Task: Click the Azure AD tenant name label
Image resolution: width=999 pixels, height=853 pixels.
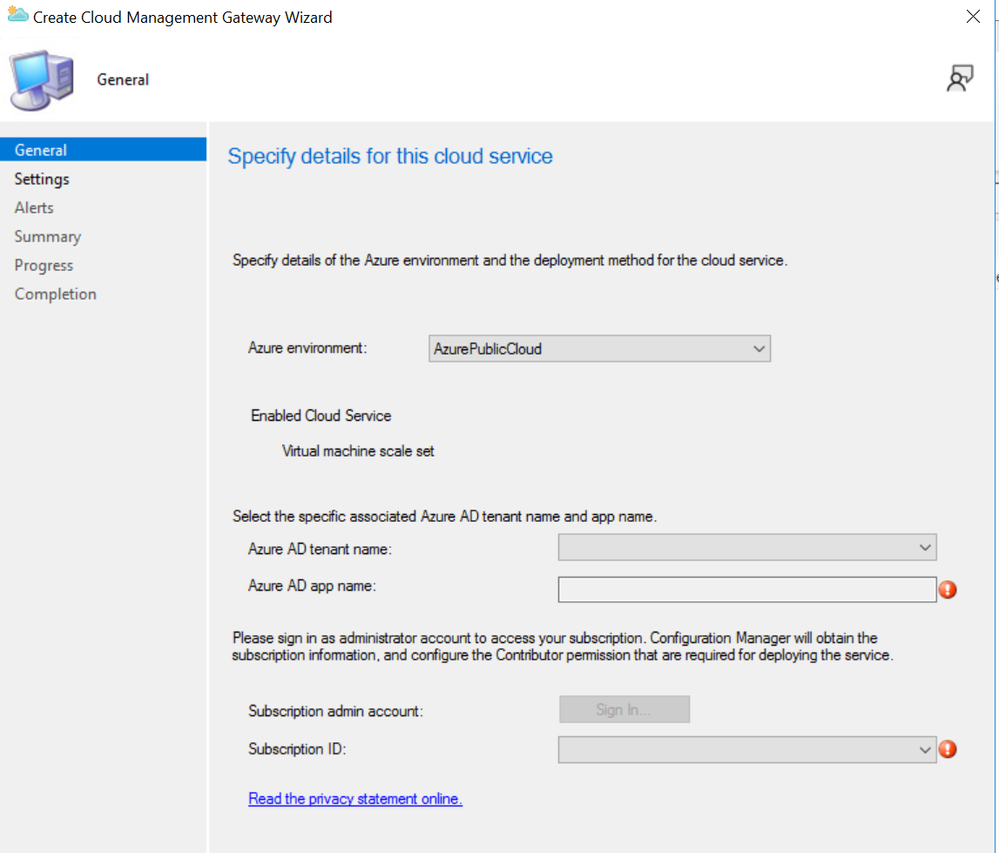Action: pos(320,549)
